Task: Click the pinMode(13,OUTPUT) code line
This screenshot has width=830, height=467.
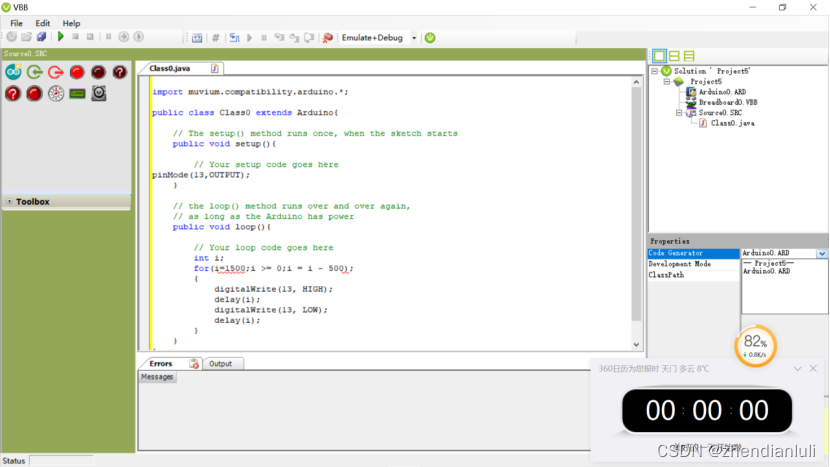Action: tap(201, 175)
